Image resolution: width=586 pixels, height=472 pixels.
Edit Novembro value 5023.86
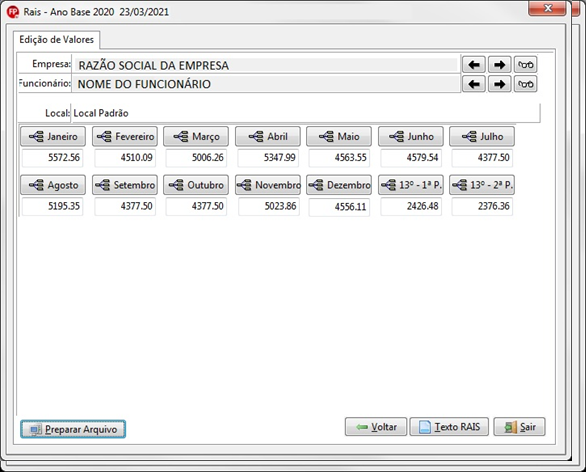(x=269, y=206)
